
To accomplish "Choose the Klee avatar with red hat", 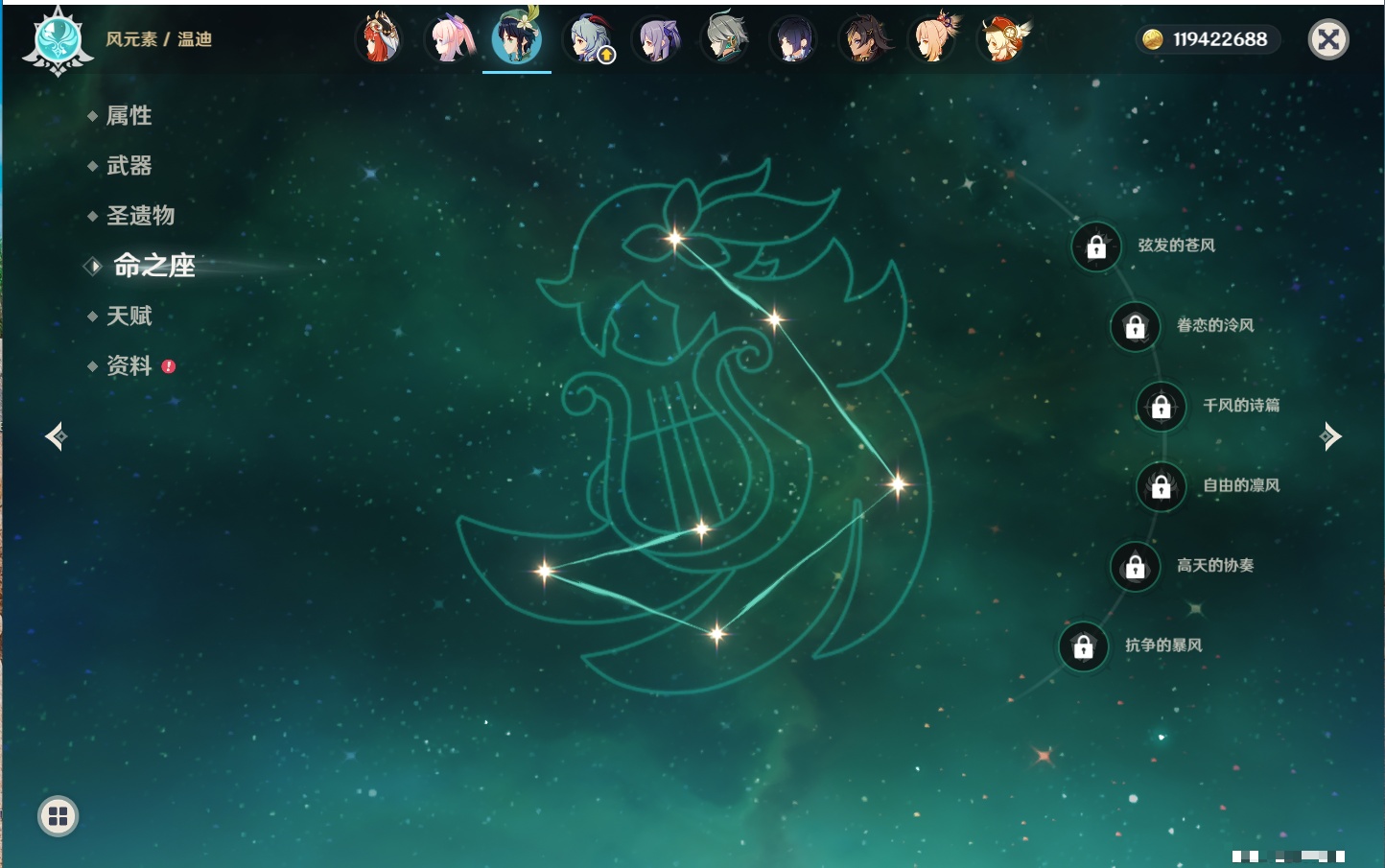I will click(x=1003, y=38).
